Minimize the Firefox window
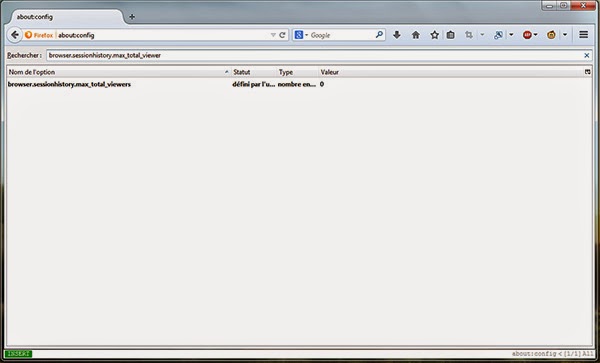Image resolution: width=600 pixels, height=363 pixels. click(549, 6)
